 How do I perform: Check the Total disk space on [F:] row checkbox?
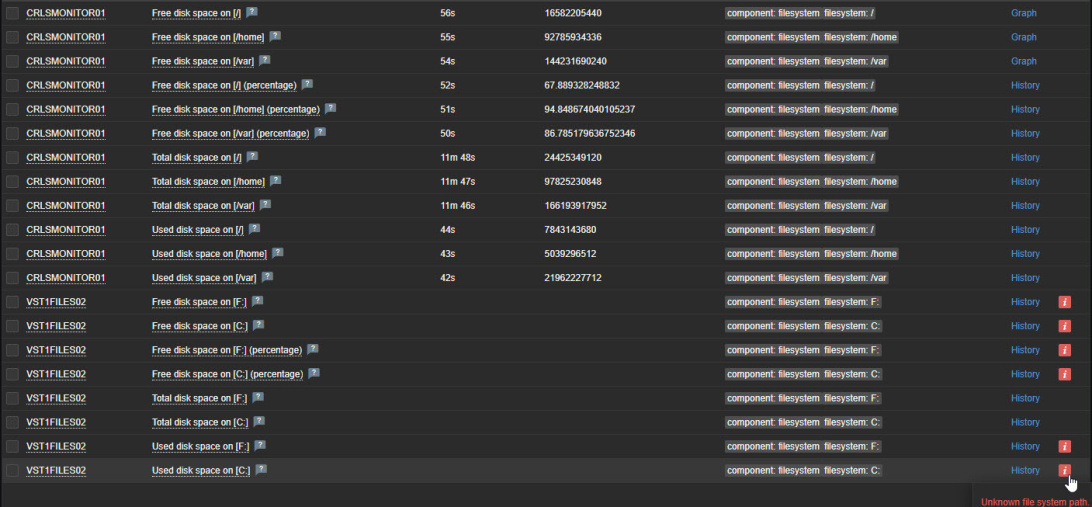(13, 398)
